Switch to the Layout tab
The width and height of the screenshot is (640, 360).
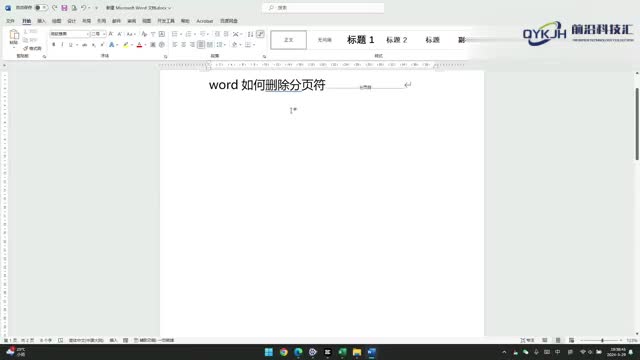tap(87, 21)
